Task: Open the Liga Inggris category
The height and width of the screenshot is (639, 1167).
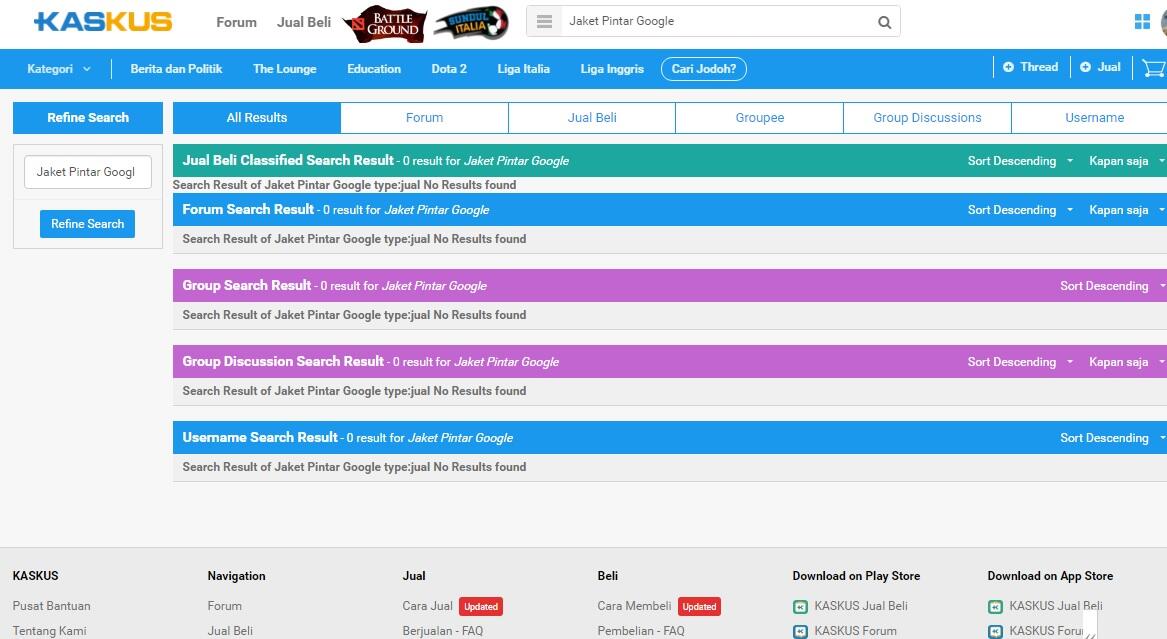Action: (612, 68)
